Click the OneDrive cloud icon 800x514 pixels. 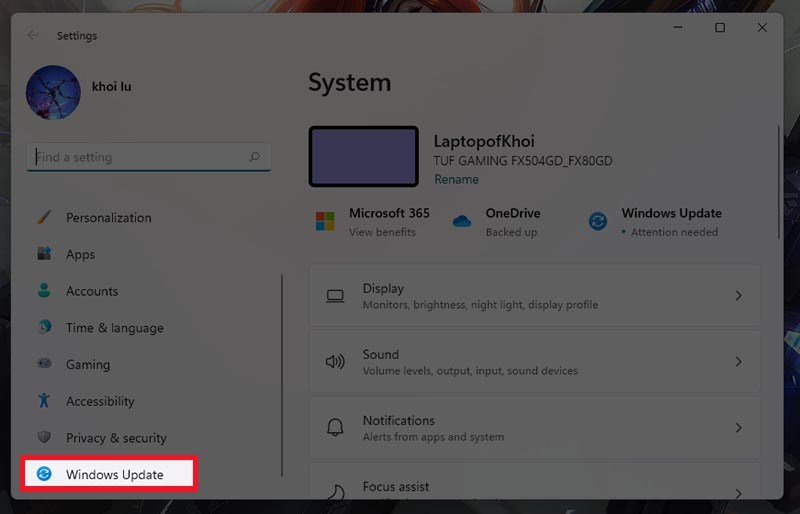click(x=461, y=221)
